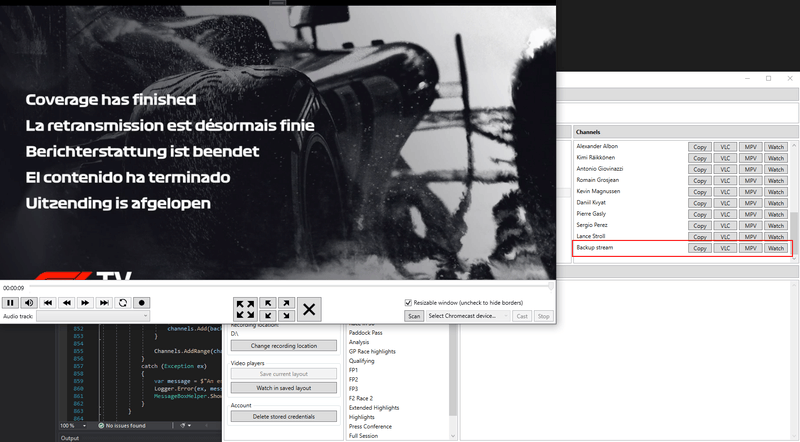The image size is (800, 442).
Task: Uncheck the Resizable window checkbox
Action: (x=408, y=303)
